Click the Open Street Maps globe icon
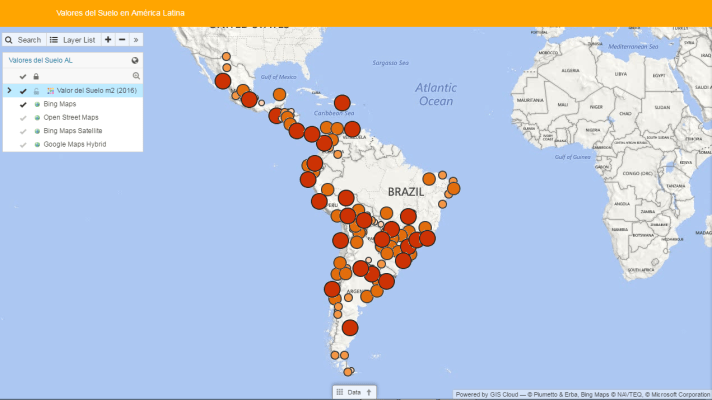The width and height of the screenshot is (712, 400). pyautogui.click(x=37, y=118)
